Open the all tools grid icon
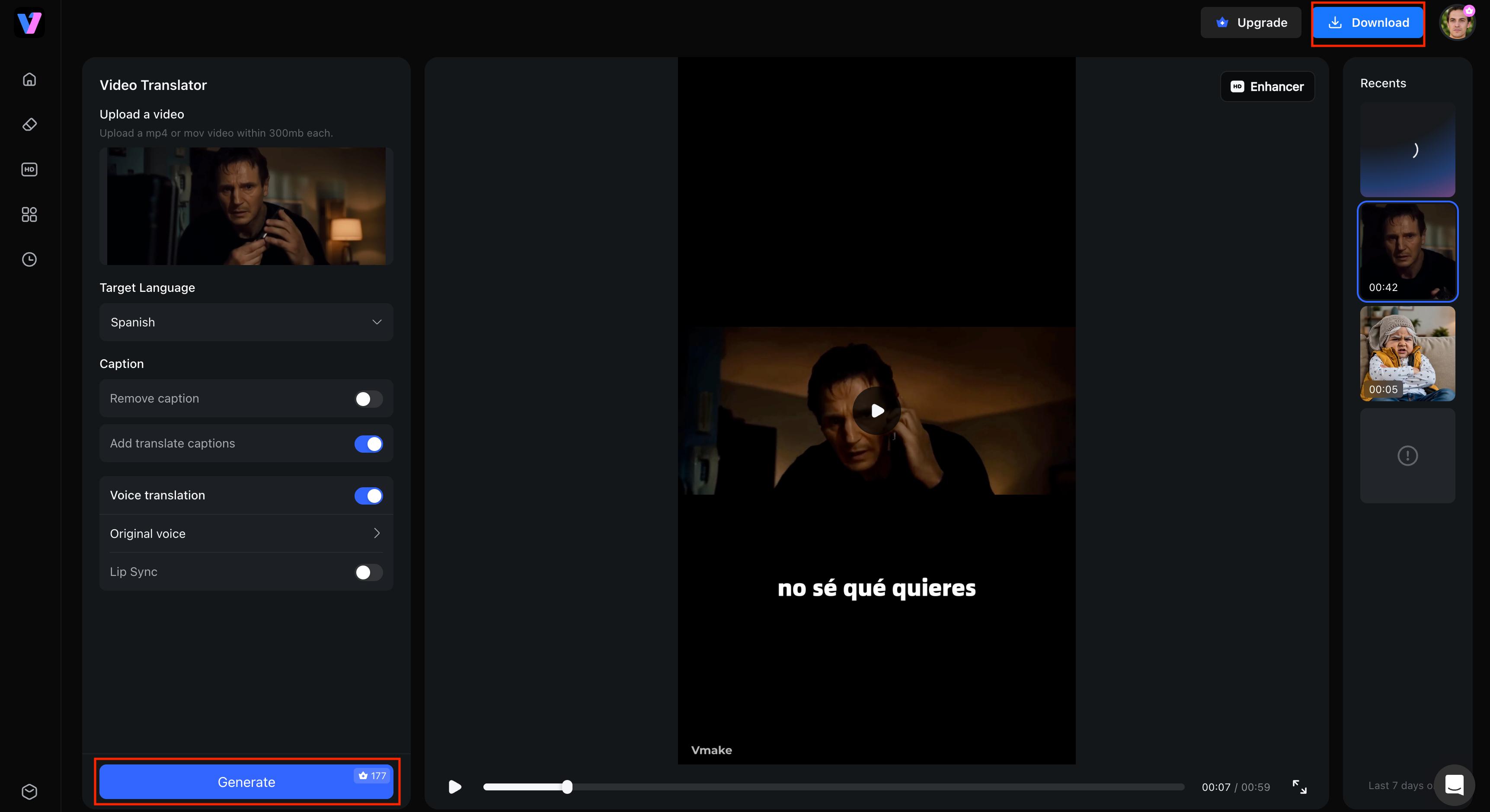The height and width of the screenshot is (812, 1490). pyautogui.click(x=29, y=214)
